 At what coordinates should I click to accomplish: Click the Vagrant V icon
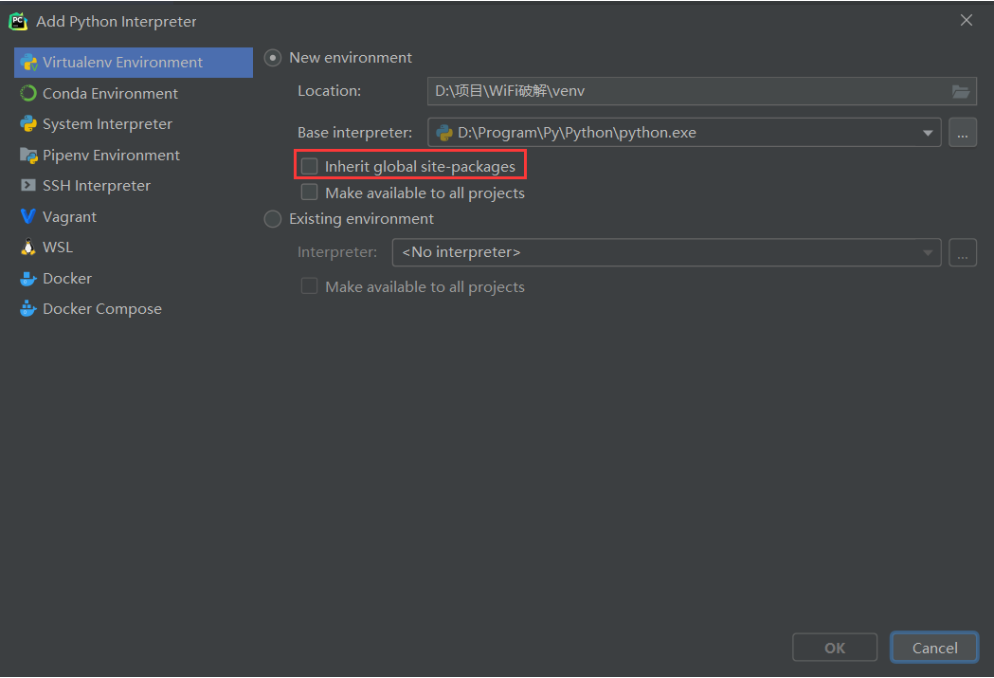point(29,216)
